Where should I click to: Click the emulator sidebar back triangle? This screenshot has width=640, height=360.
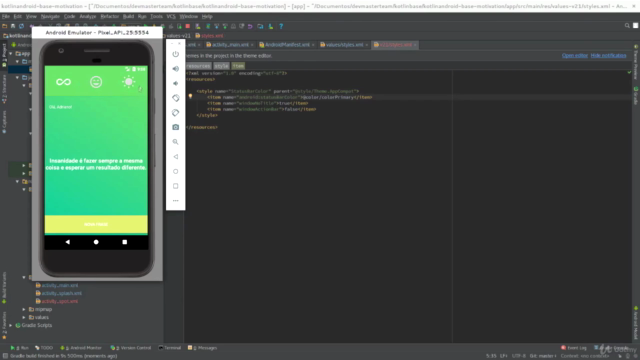pyautogui.click(x=176, y=157)
